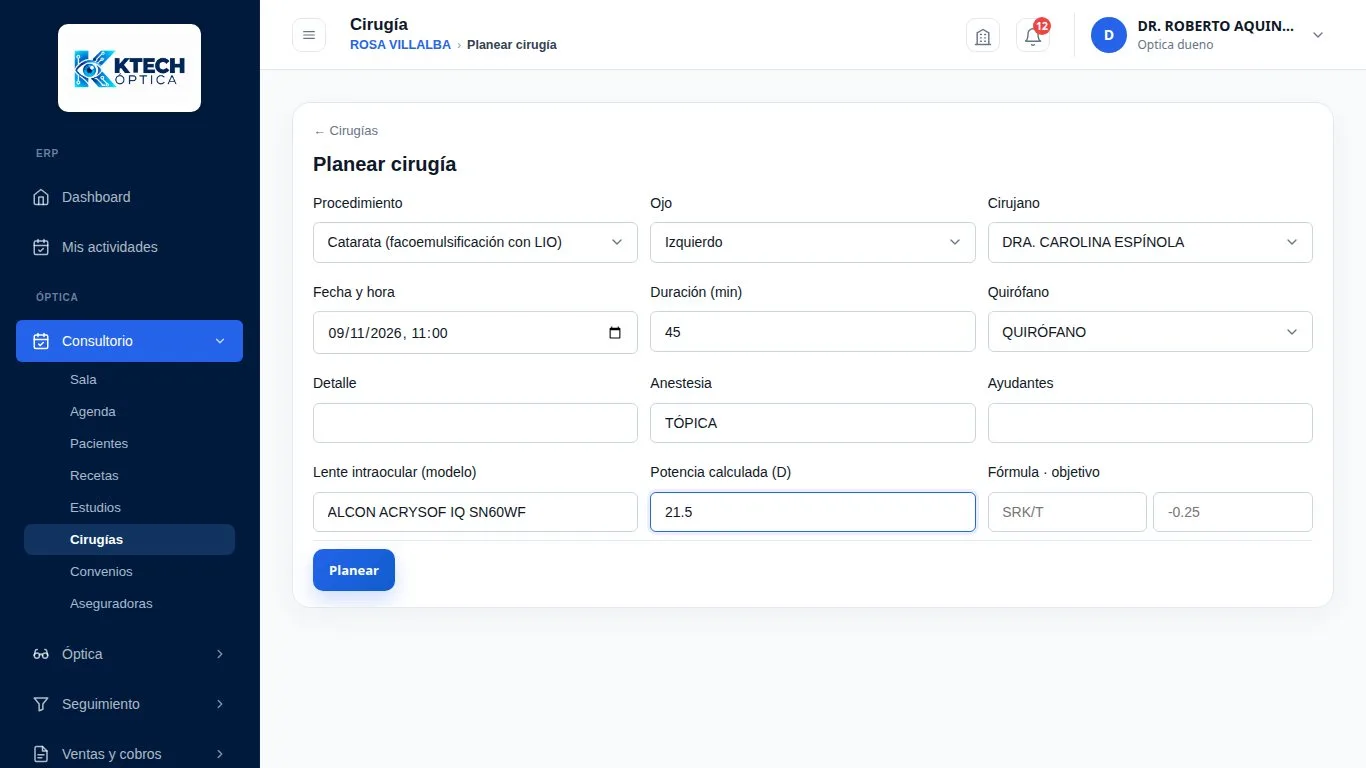Click the Fecha y hora field
1366x768 pixels.
click(475, 332)
